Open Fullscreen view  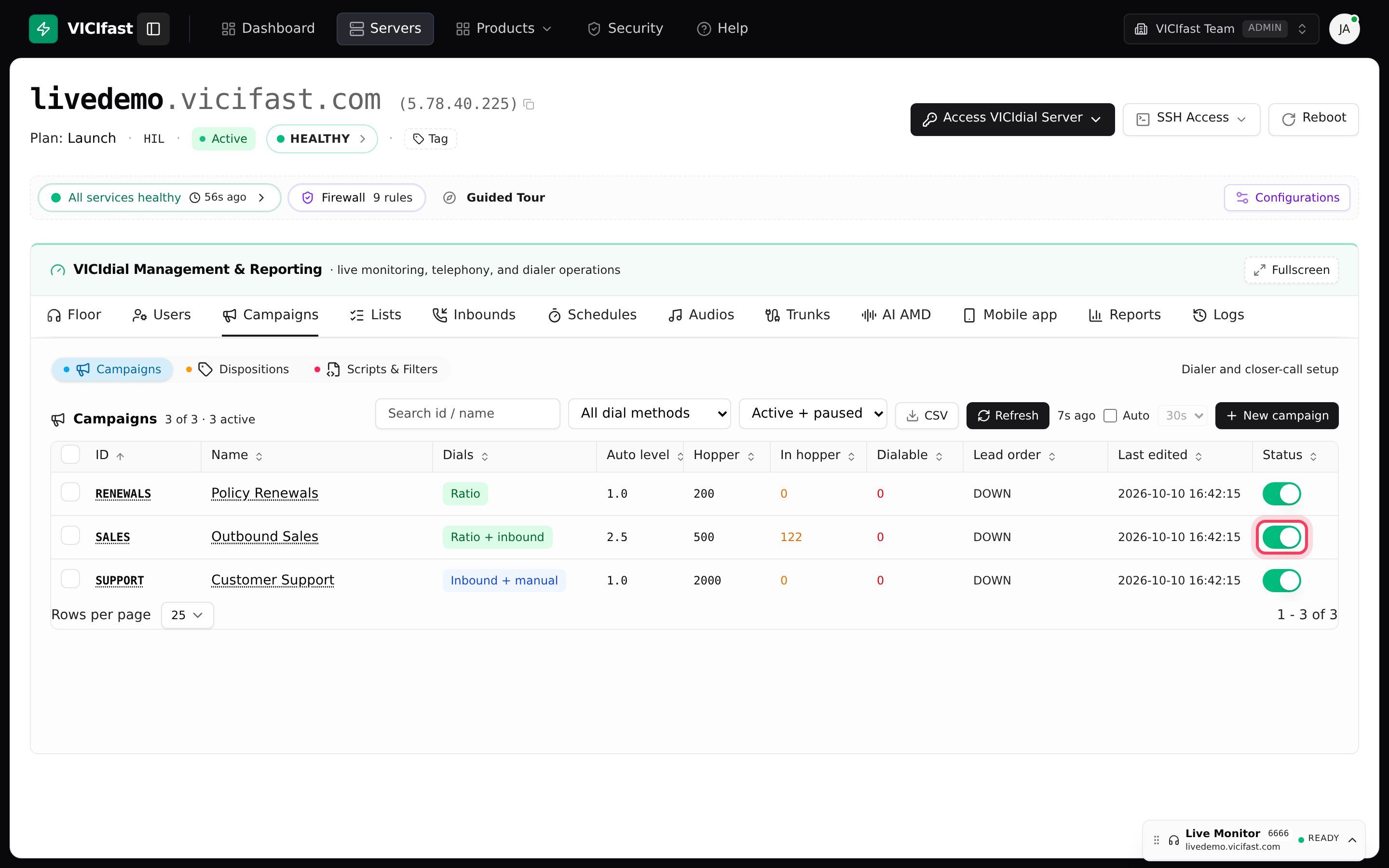(1291, 270)
